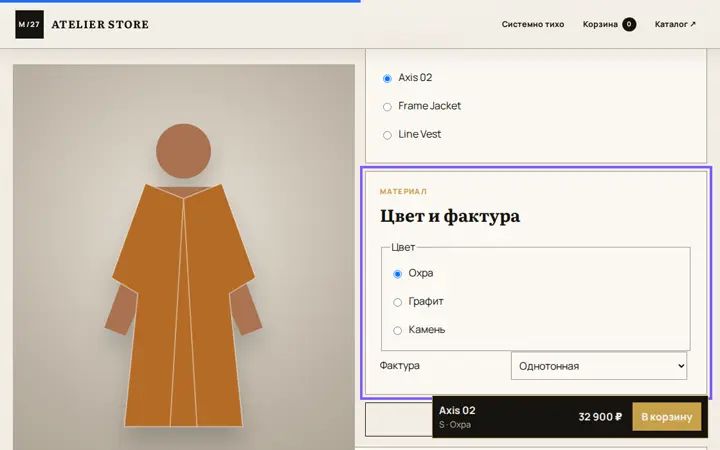The height and width of the screenshot is (450, 720).
Task: Click the Цвет и фактура heading
Action: click(450, 216)
